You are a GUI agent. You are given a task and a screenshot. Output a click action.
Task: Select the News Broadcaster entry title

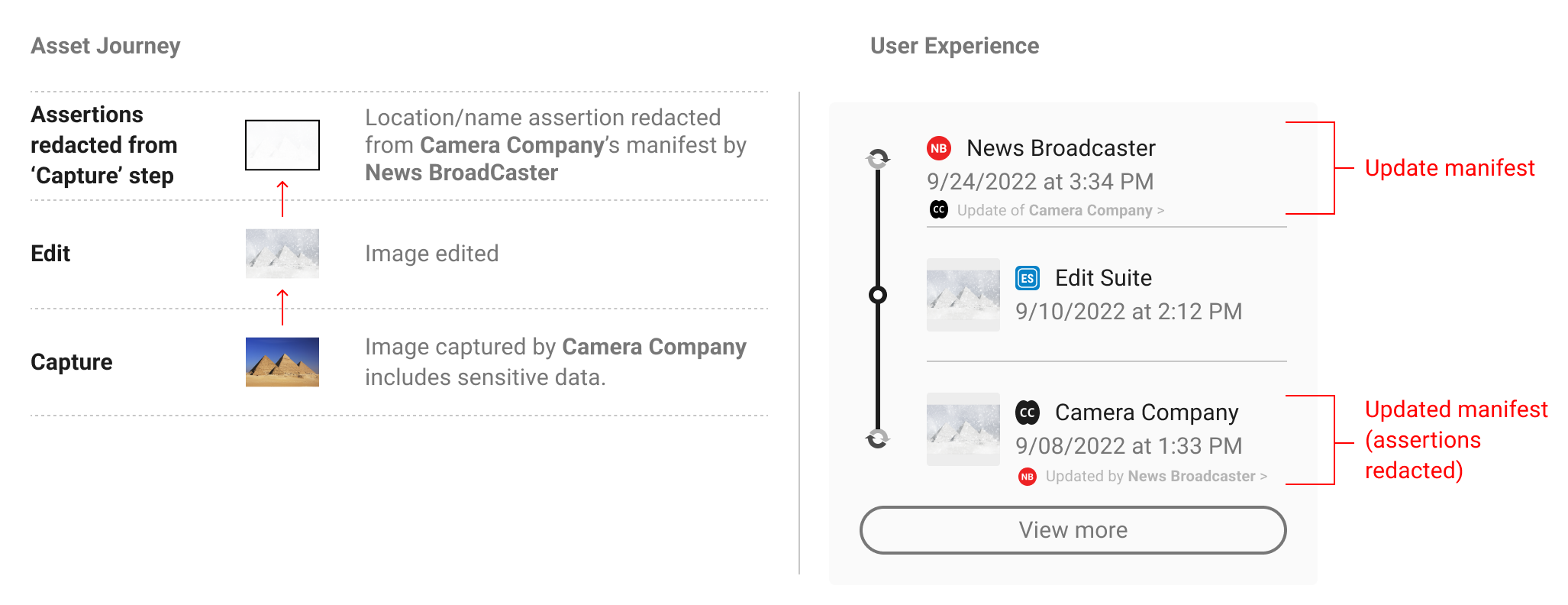pos(1061,148)
